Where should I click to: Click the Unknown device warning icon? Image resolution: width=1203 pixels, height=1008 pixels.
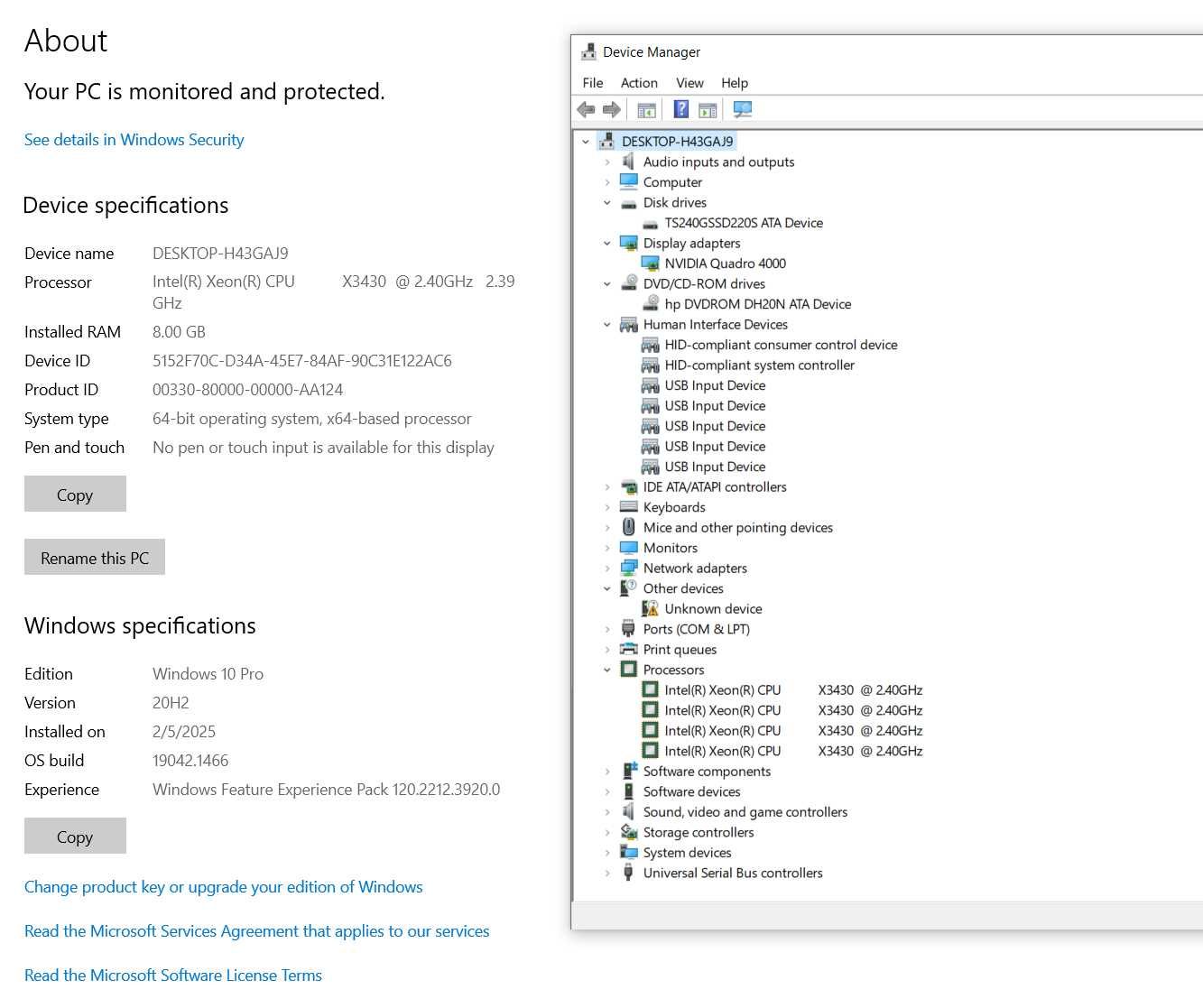(650, 608)
